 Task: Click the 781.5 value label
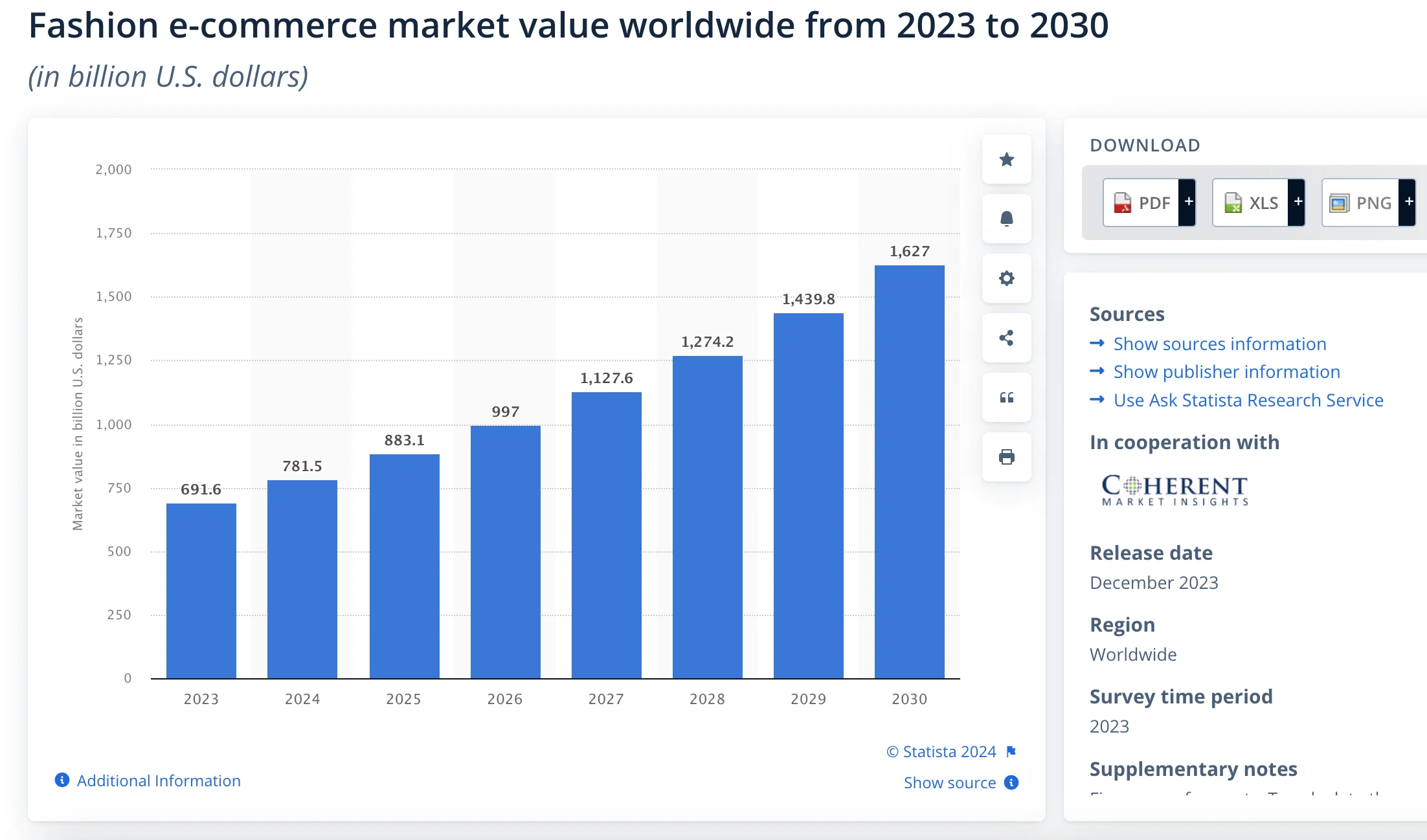[x=302, y=466]
